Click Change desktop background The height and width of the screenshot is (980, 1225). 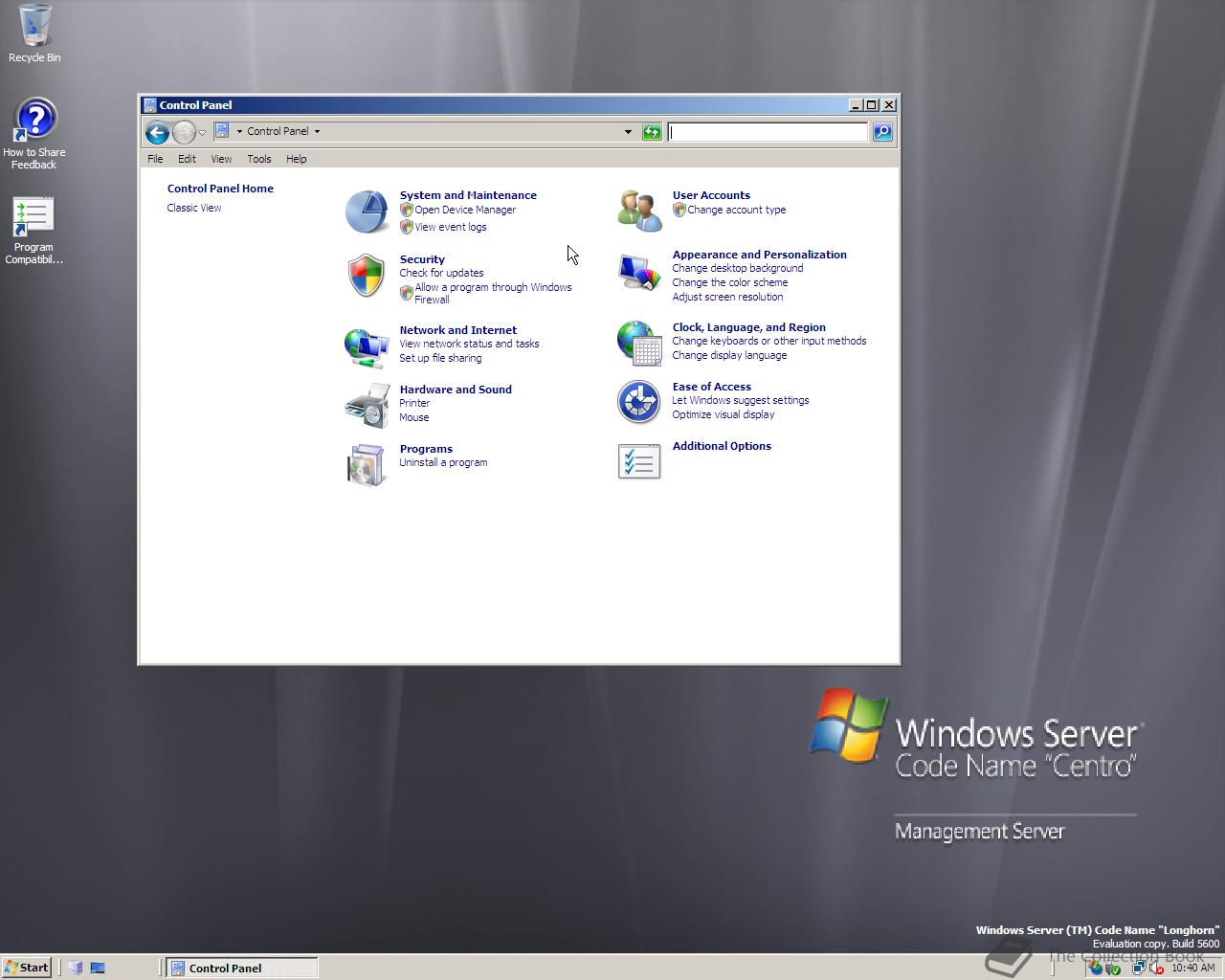pyautogui.click(x=737, y=268)
